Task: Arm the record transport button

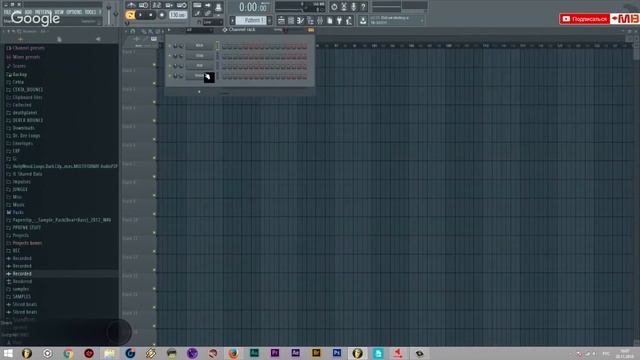Action: (x=162, y=15)
